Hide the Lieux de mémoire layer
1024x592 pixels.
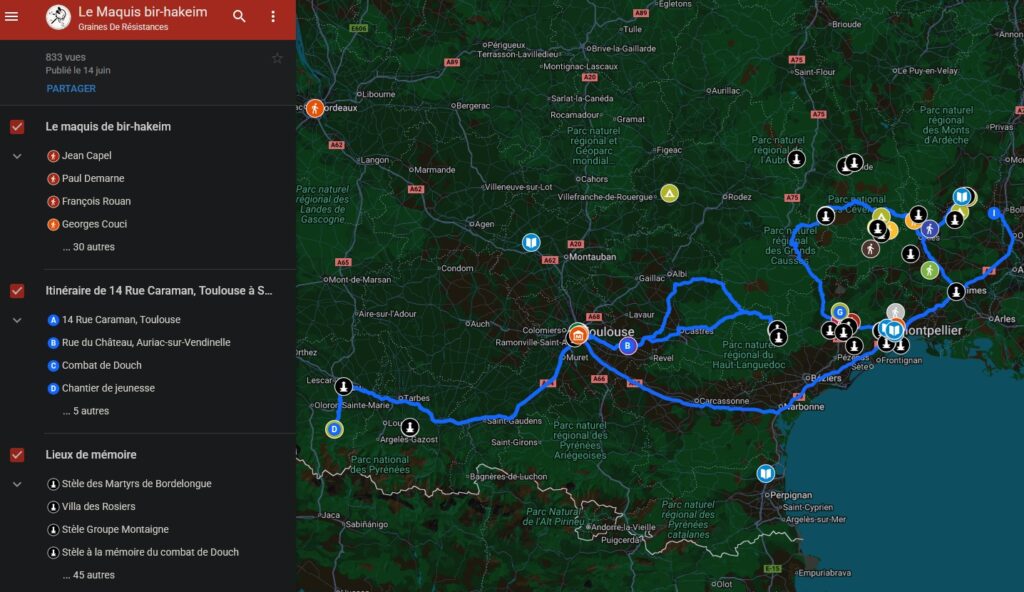coord(17,455)
